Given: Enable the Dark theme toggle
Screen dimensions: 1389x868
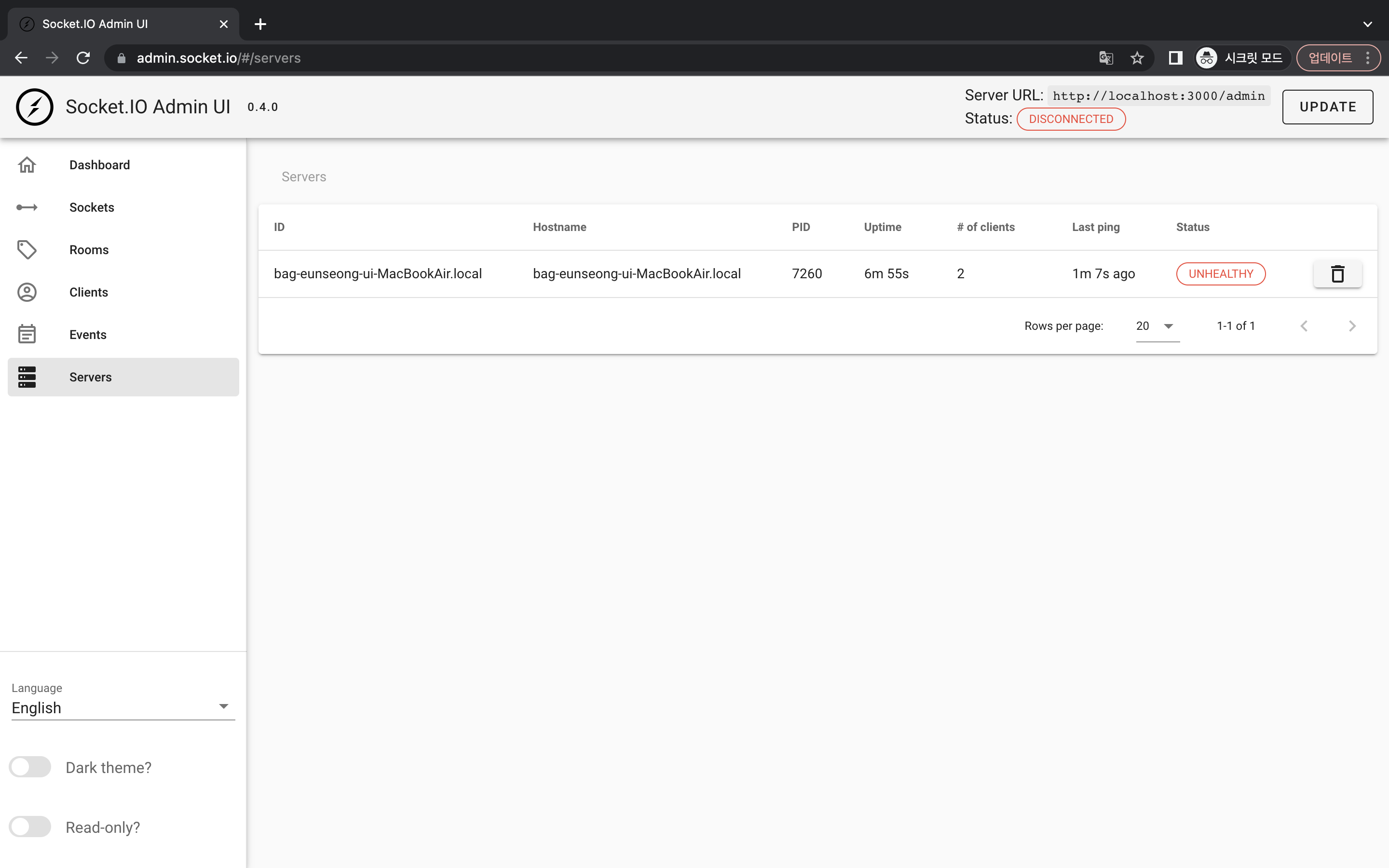Looking at the screenshot, I should click(x=30, y=766).
